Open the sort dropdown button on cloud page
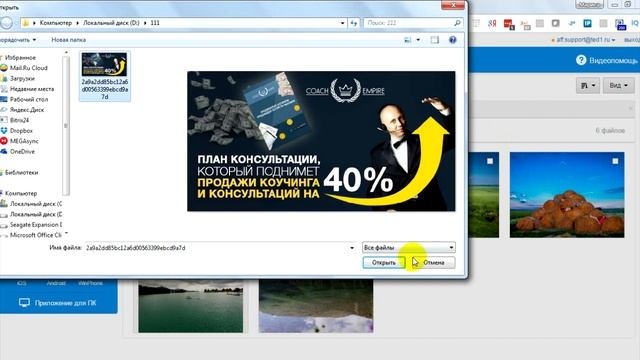Screen dimensions: 640x360 tap(587, 86)
